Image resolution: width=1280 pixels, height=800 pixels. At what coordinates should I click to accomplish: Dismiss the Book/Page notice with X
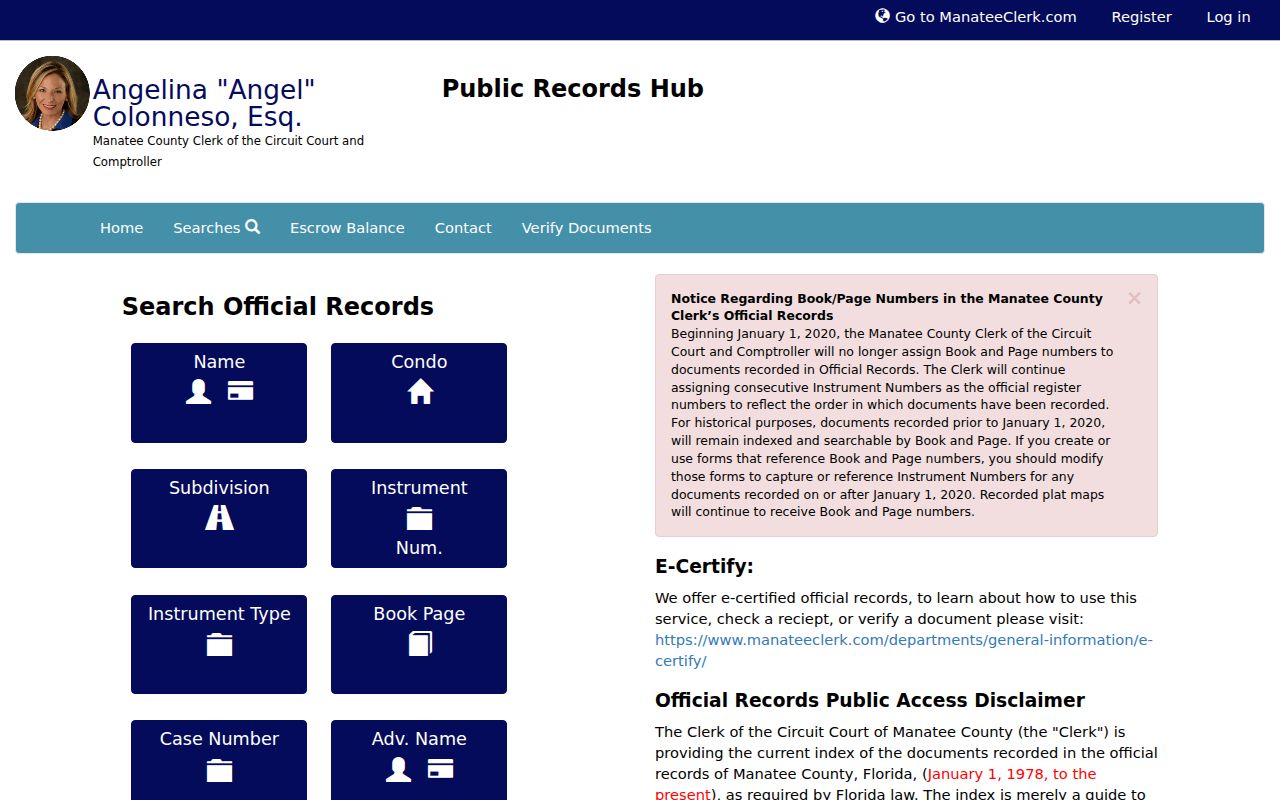click(x=1134, y=298)
